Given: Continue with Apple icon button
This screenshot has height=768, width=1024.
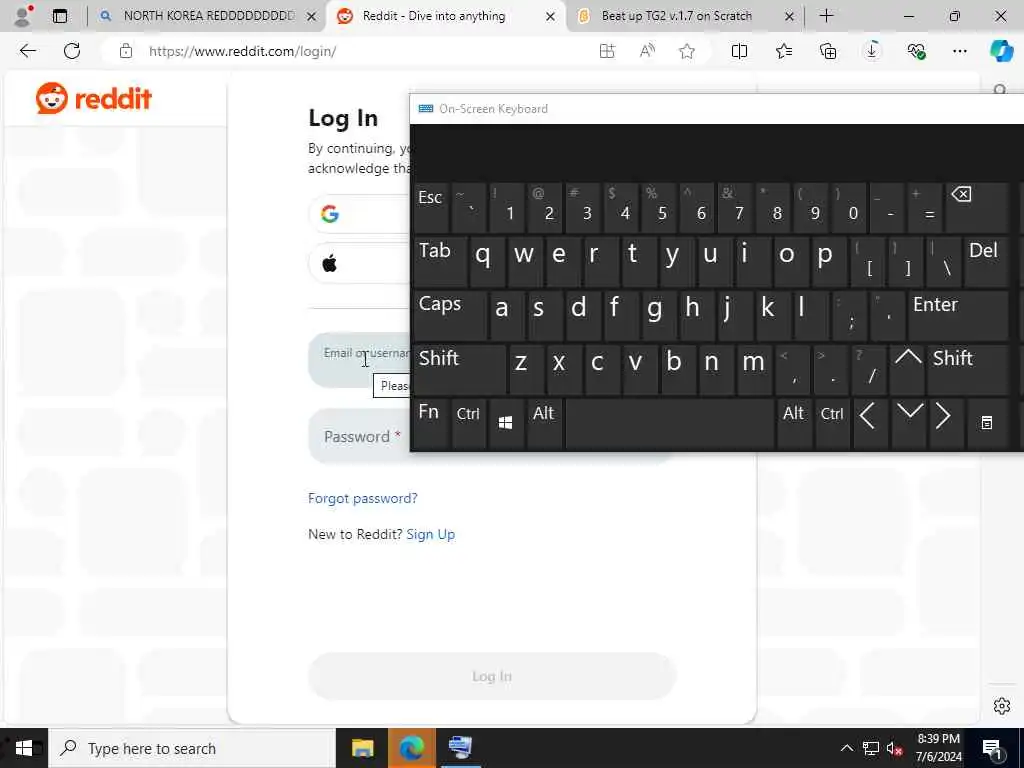Looking at the screenshot, I should pos(330,263).
